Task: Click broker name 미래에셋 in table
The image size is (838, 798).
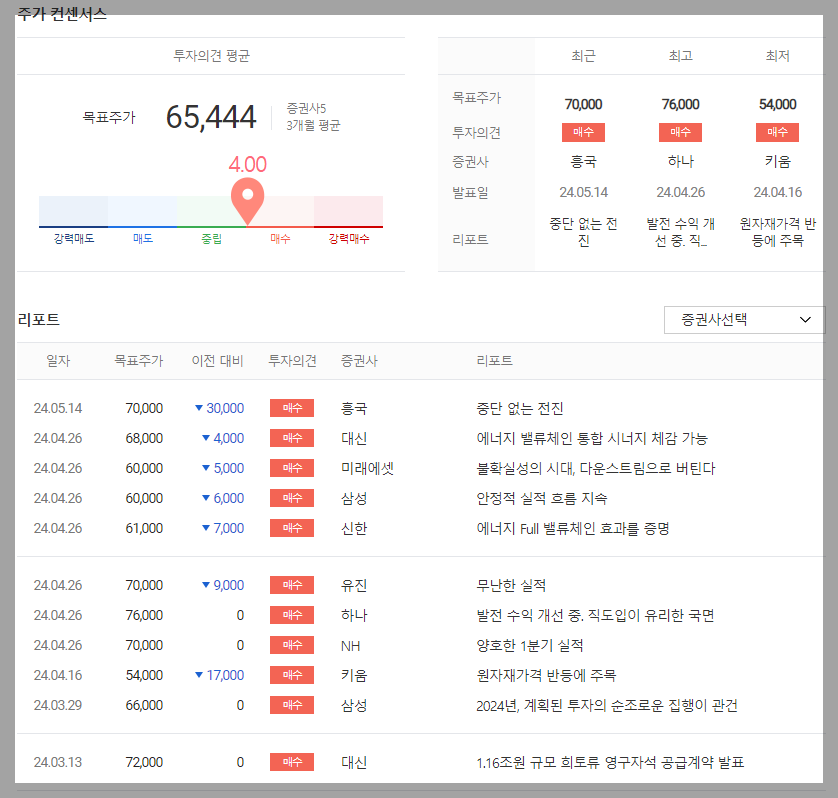Action: tap(367, 468)
